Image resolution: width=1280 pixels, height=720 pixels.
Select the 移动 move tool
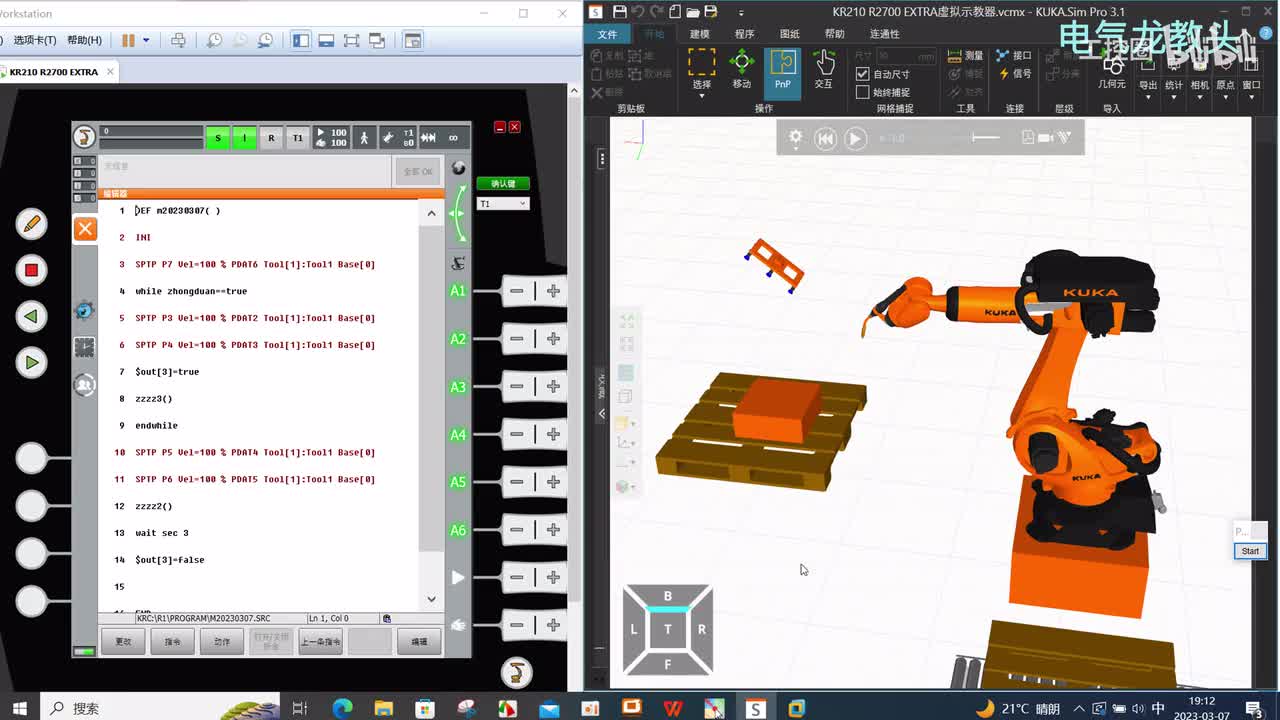[741, 70]
